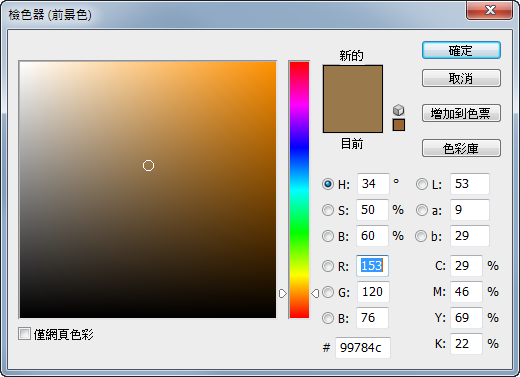Select the Lab a radio button
The width and height of the screenshot is (520, 377).
422,210
